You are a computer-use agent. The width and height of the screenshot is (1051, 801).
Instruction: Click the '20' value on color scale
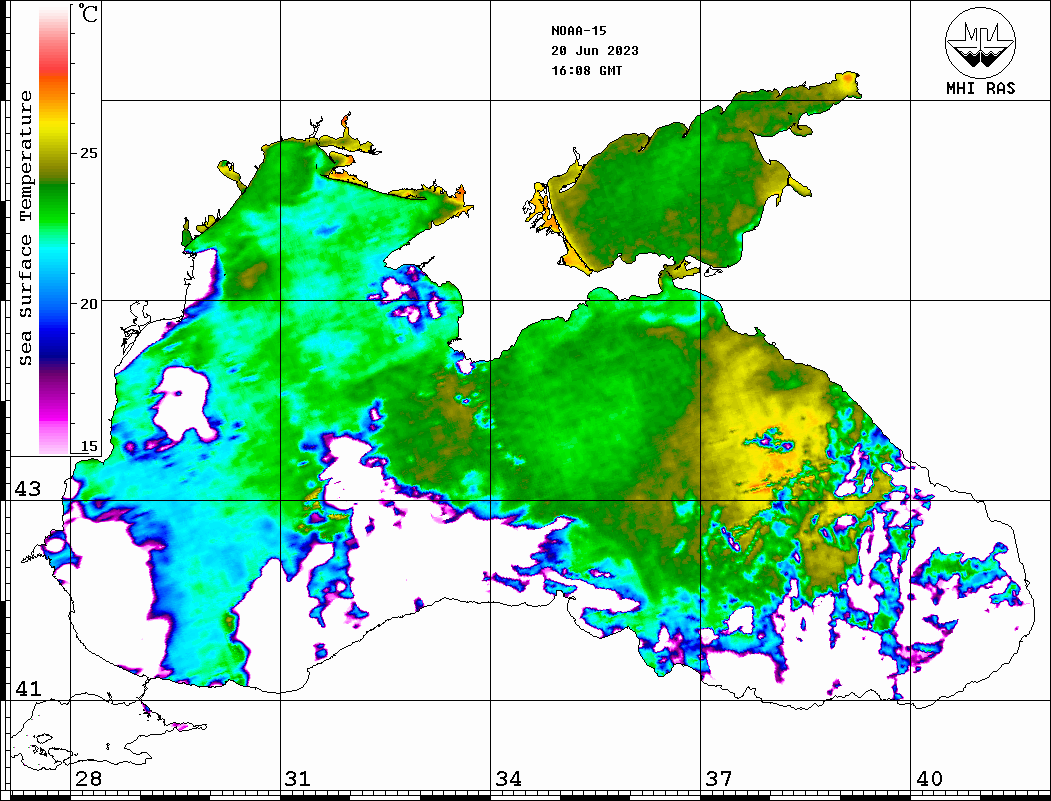click(88, 304)
